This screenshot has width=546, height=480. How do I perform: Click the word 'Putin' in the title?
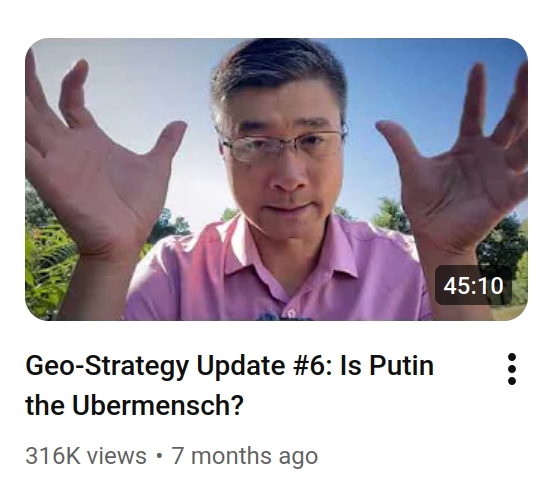401,366
